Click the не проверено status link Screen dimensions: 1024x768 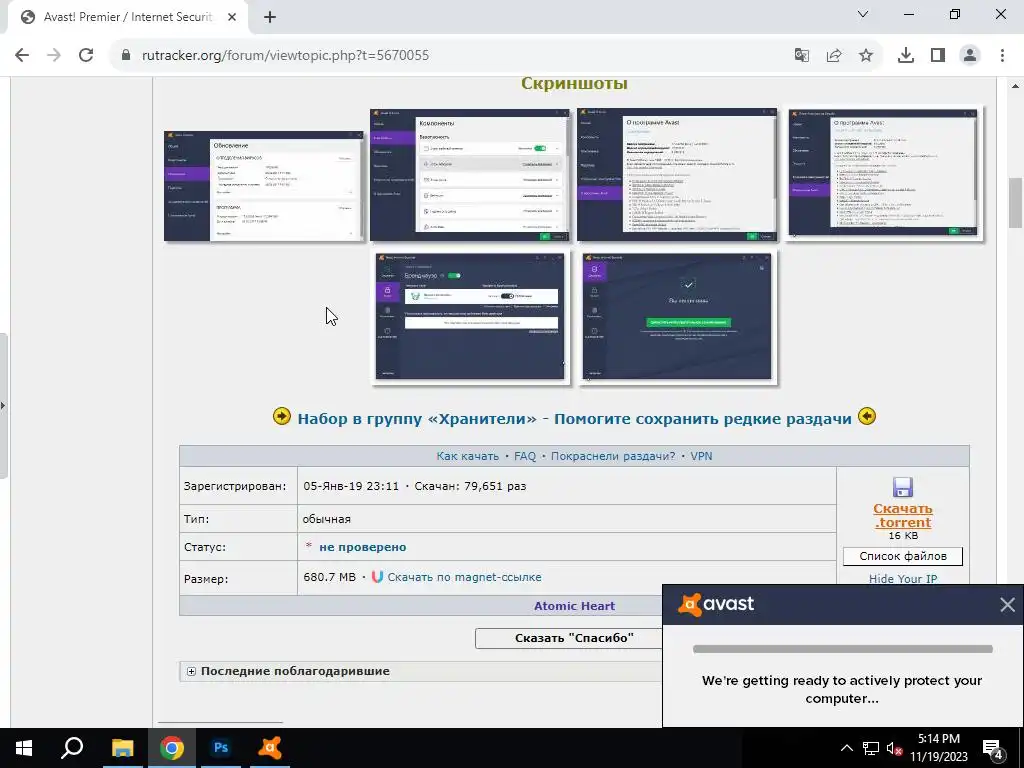362,547
